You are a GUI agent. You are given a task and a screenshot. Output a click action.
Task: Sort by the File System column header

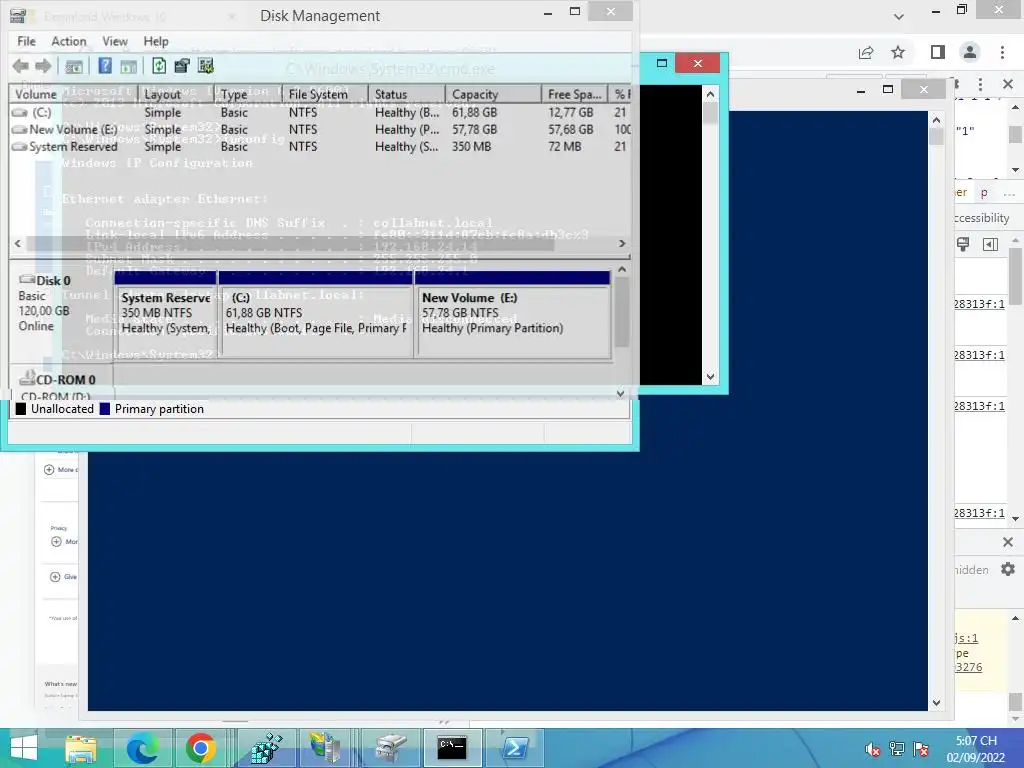tap(325, 95)
